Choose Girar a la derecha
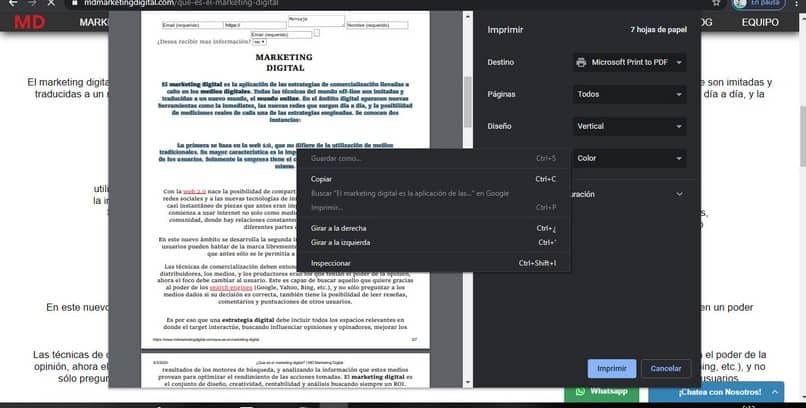This screenshot has height=408, width=806. (x=433, y=228)
